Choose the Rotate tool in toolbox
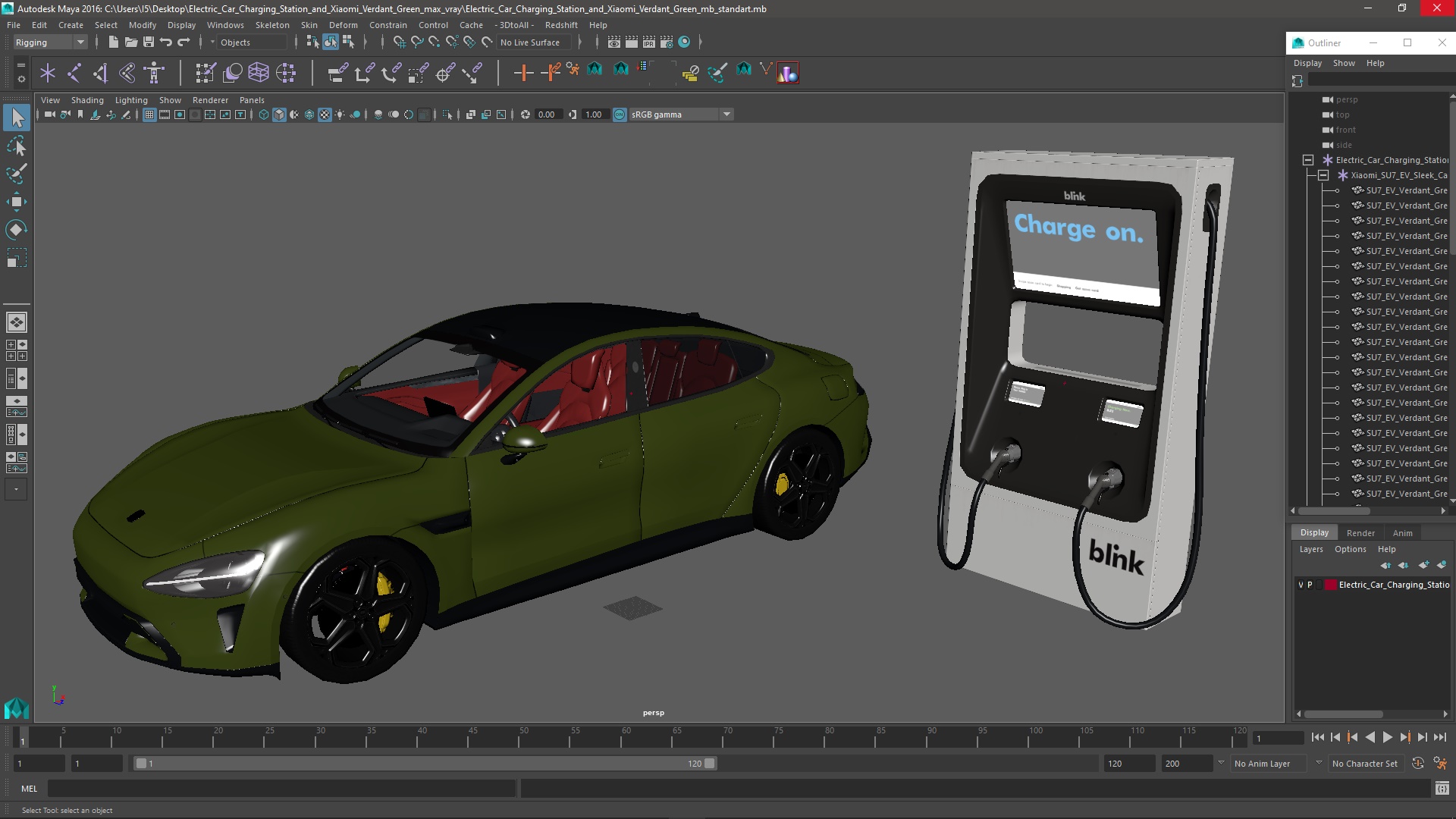This screenshot has height=819, width=1456. click(17, 230)
